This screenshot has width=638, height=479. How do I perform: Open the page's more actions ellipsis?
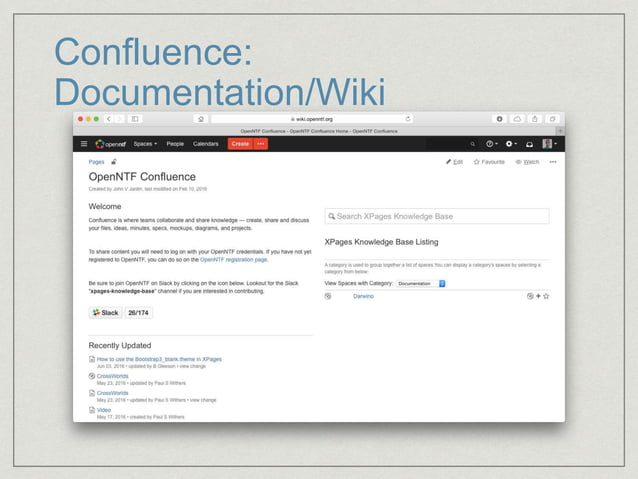pos(553,162)
